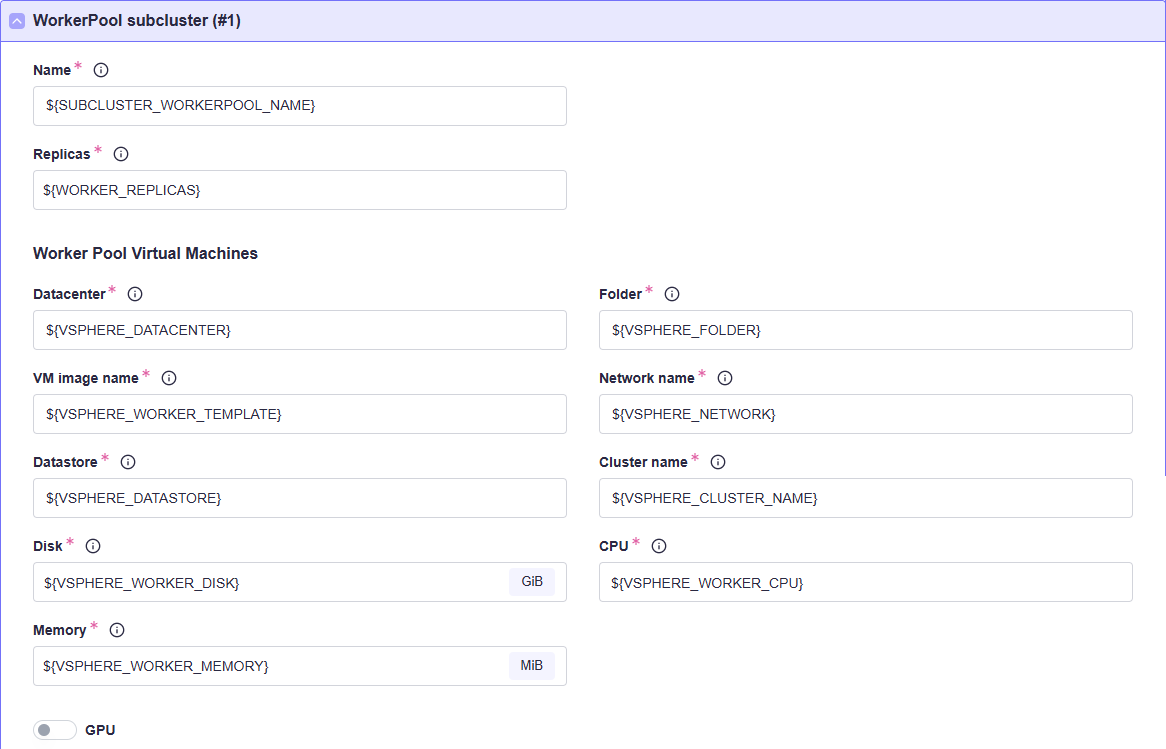
Task: Open the VM image name info icon
Action: [169, 378]
